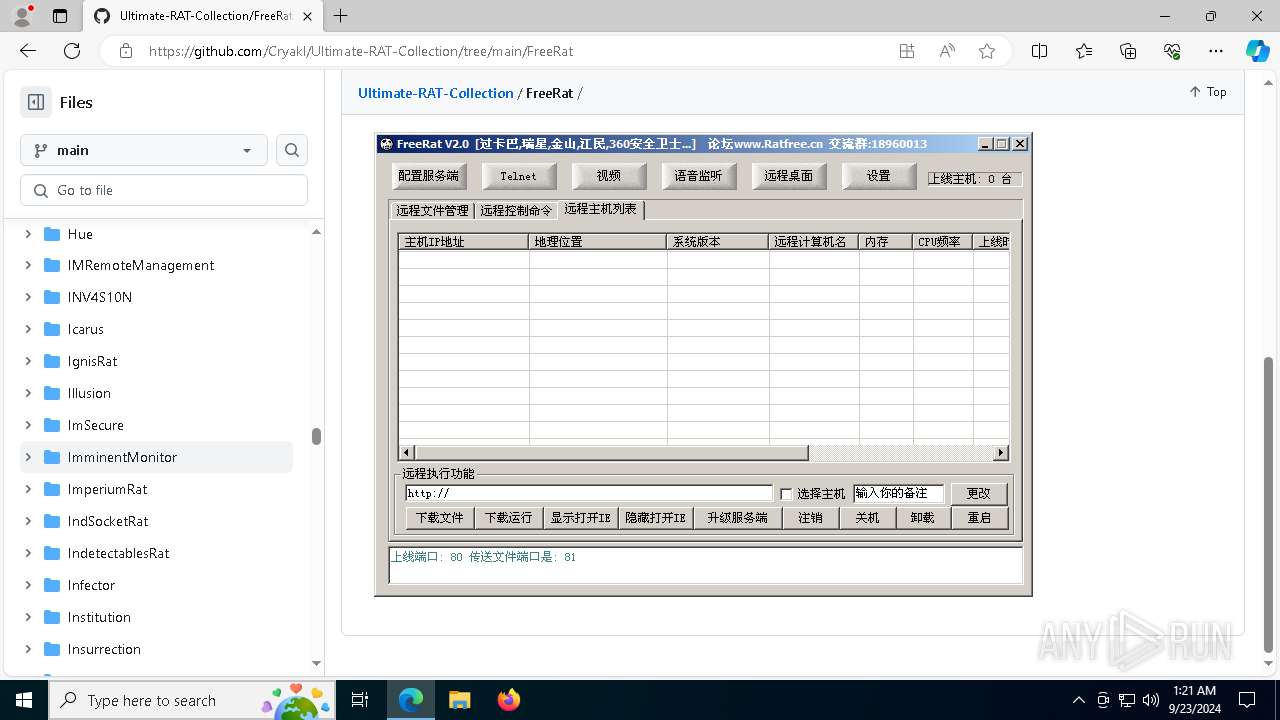This screenshot has width=1280, height=720.
Task: Select the Illusion folder icon
Action: point(52,393)
